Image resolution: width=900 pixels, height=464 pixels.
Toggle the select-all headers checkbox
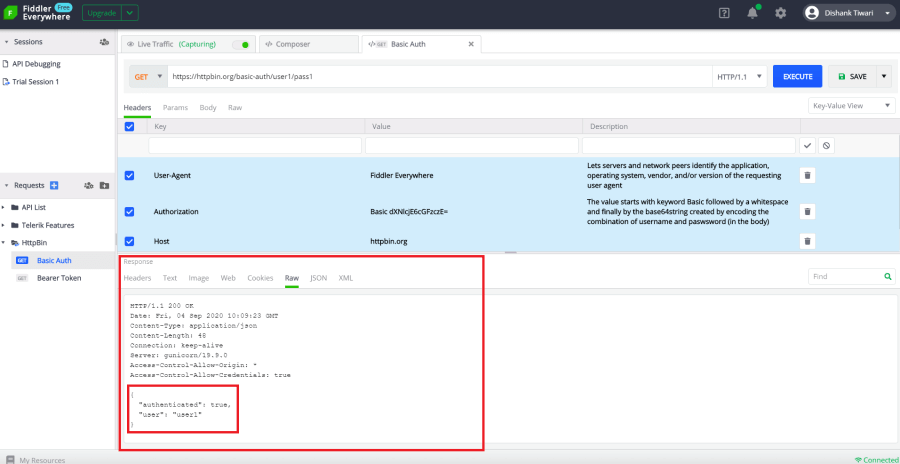tap(129, 126)
